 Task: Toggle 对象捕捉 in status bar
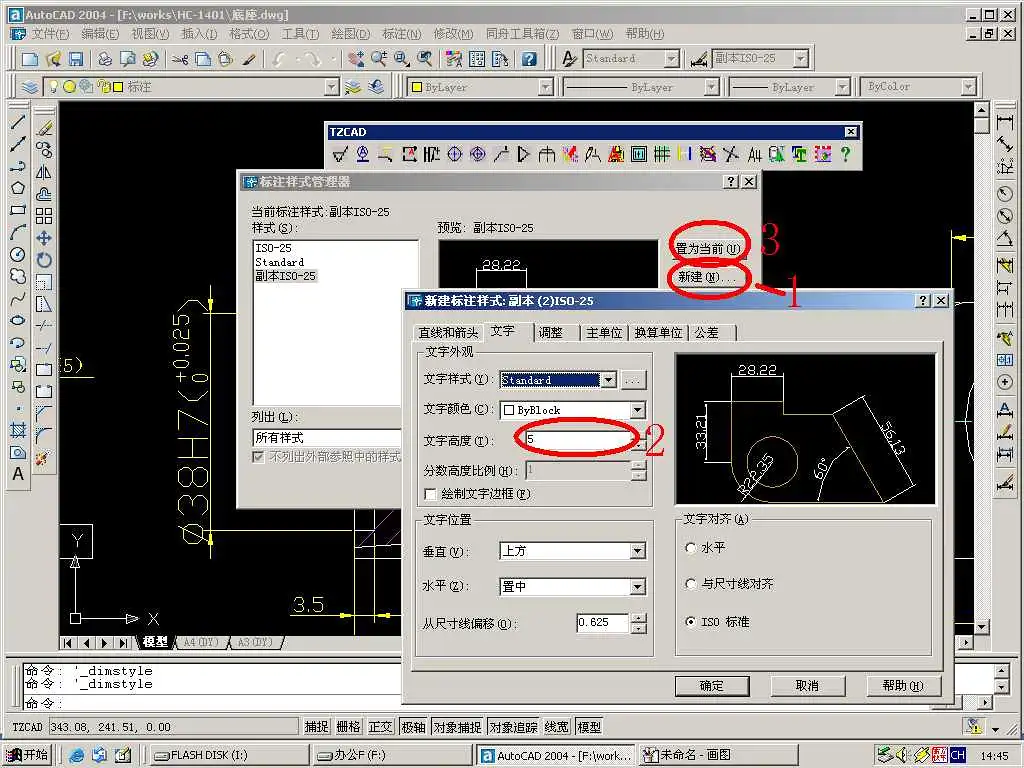(457, 727)
